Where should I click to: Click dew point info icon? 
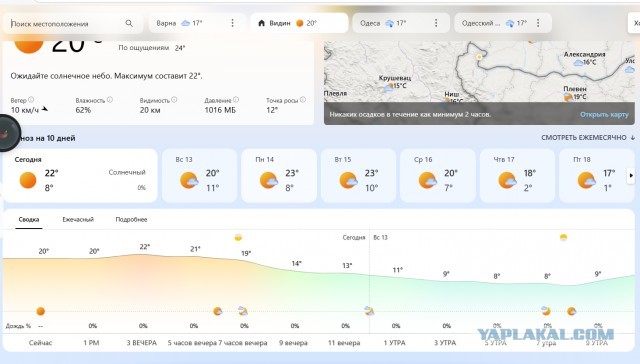(x=303, y=100)
